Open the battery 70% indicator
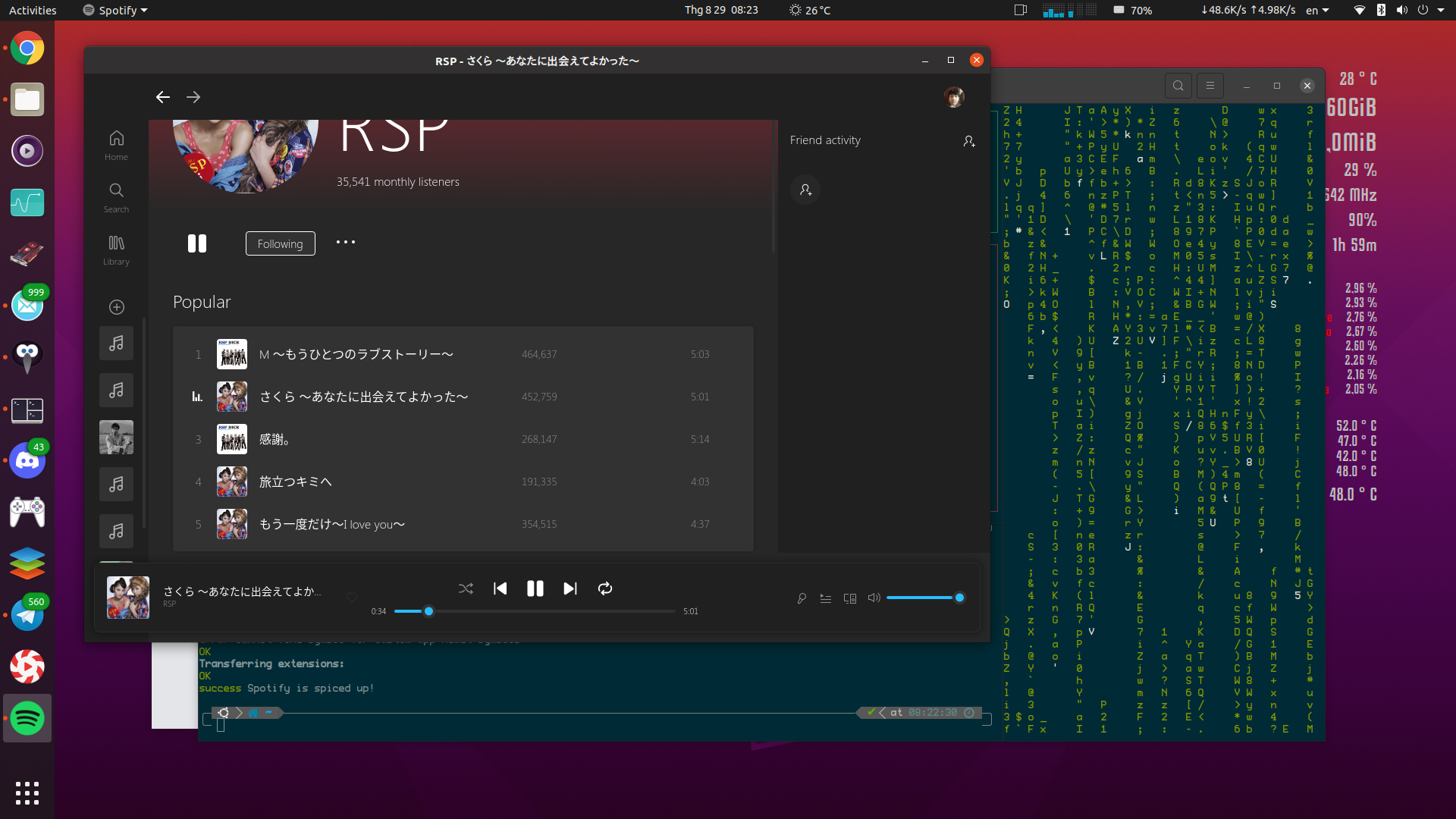 [x=1133, y=10]
